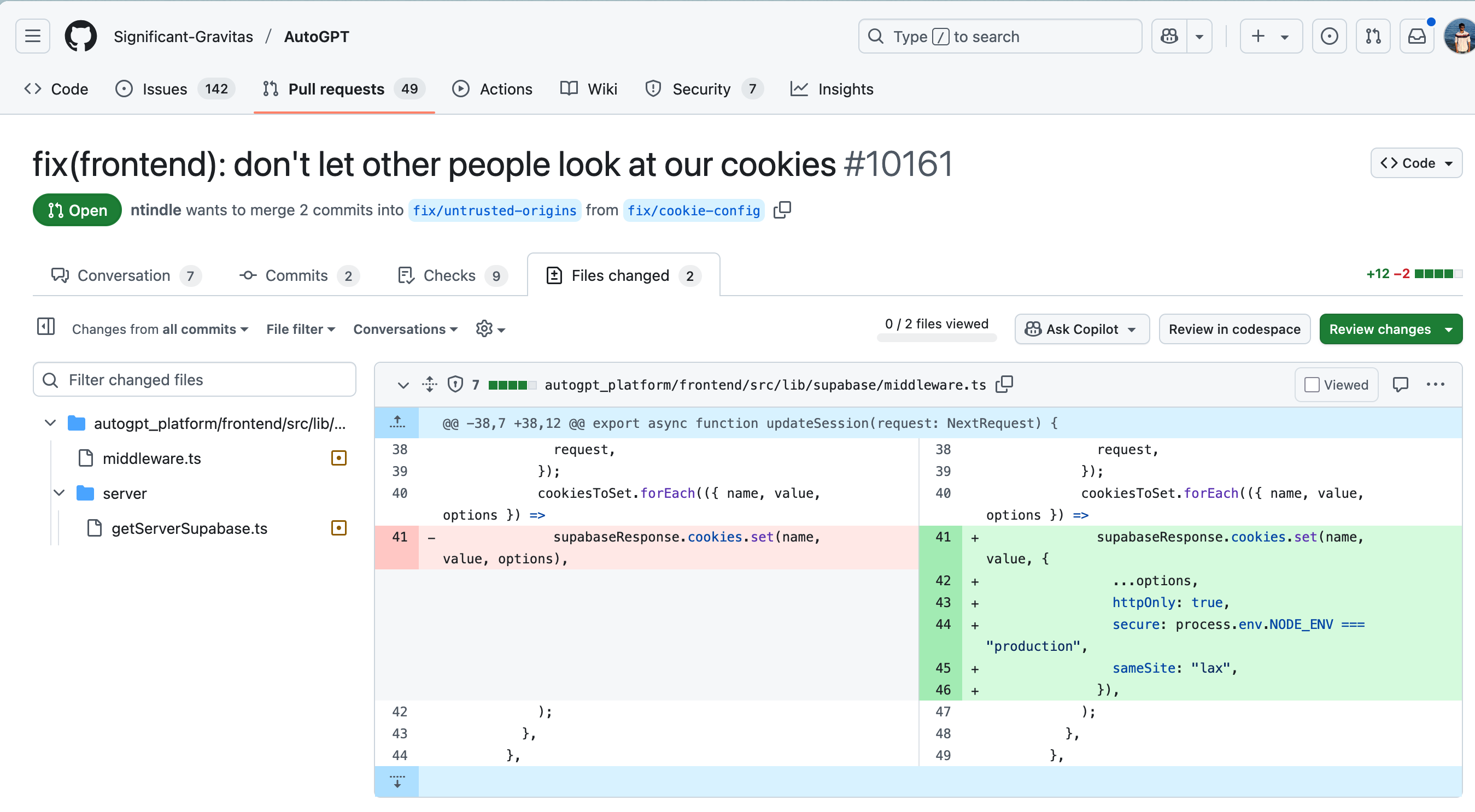Expand all lines in middleware.ts diff

[430, 384]
